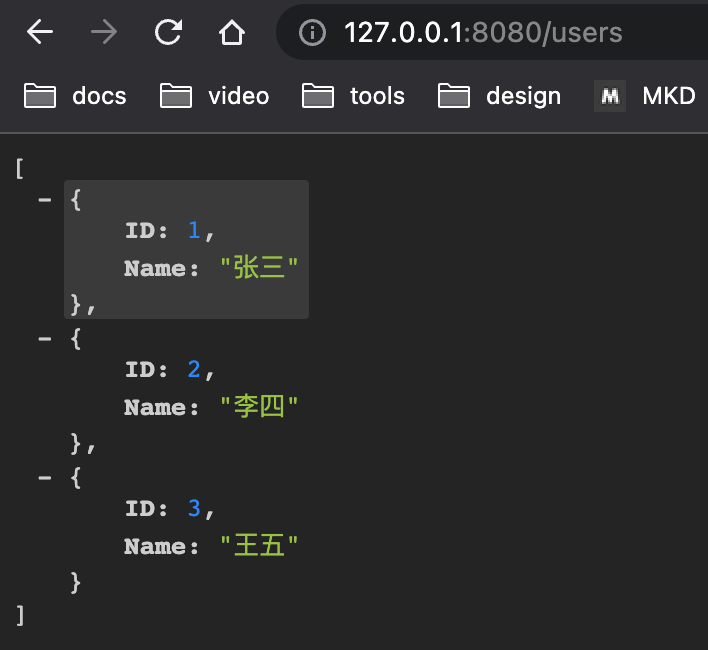Click the ID value 3
Screen dimensions: 708x650
(194, 508)
